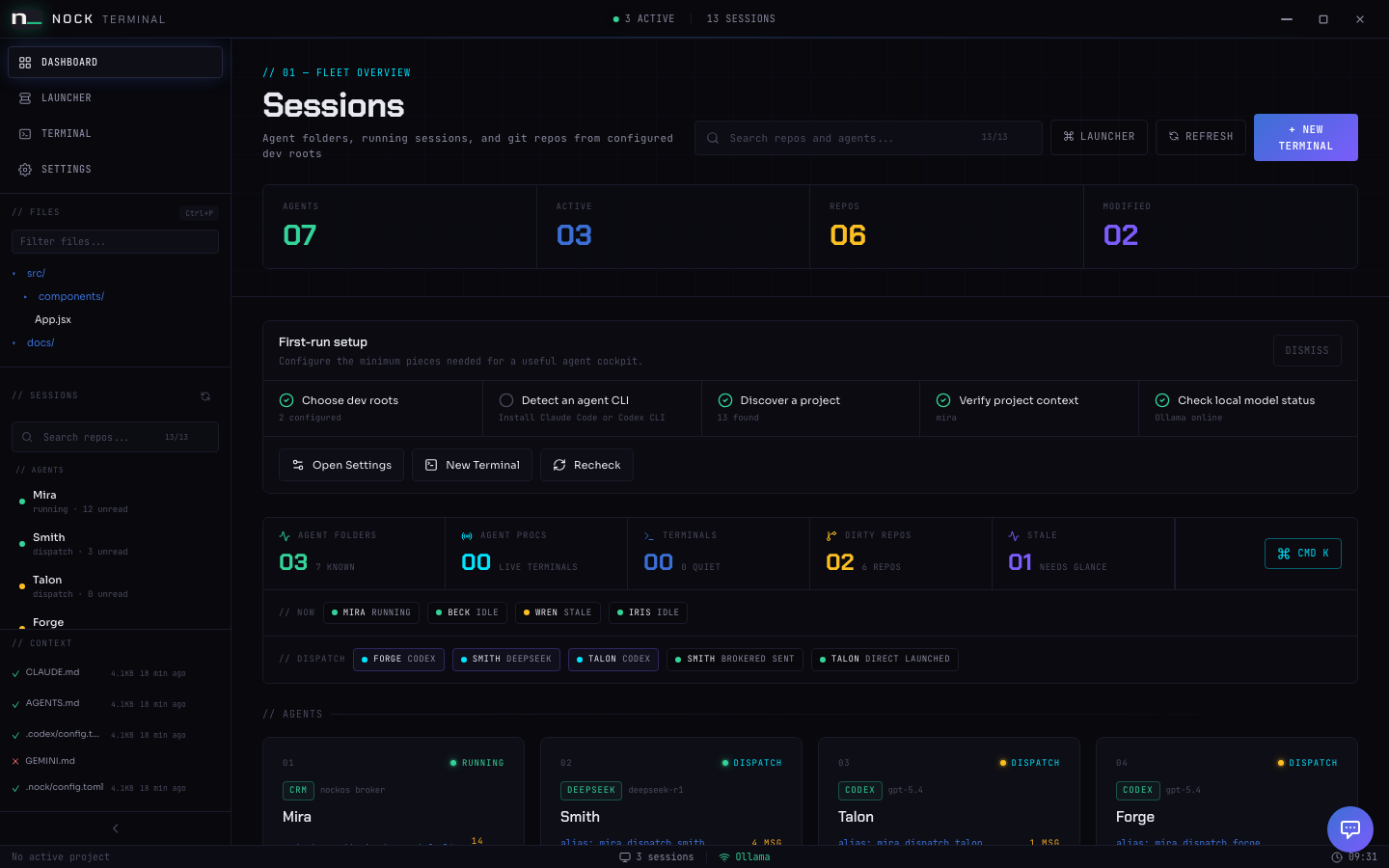This screenshot has width=1389, height=868.
Task: Click the Refresh button
Action: [1201, 137]
